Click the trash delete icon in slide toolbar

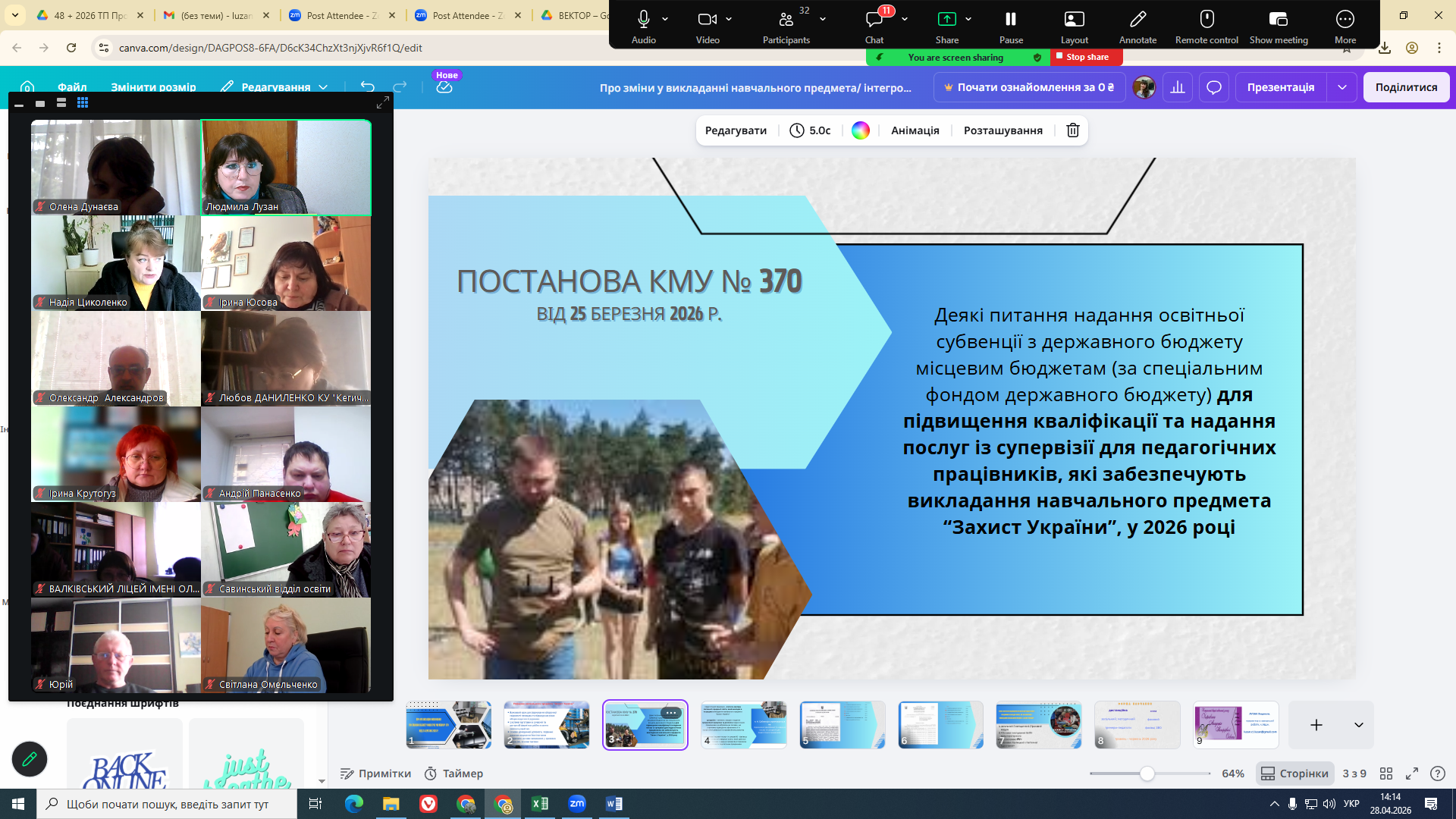pos(1072,130)
